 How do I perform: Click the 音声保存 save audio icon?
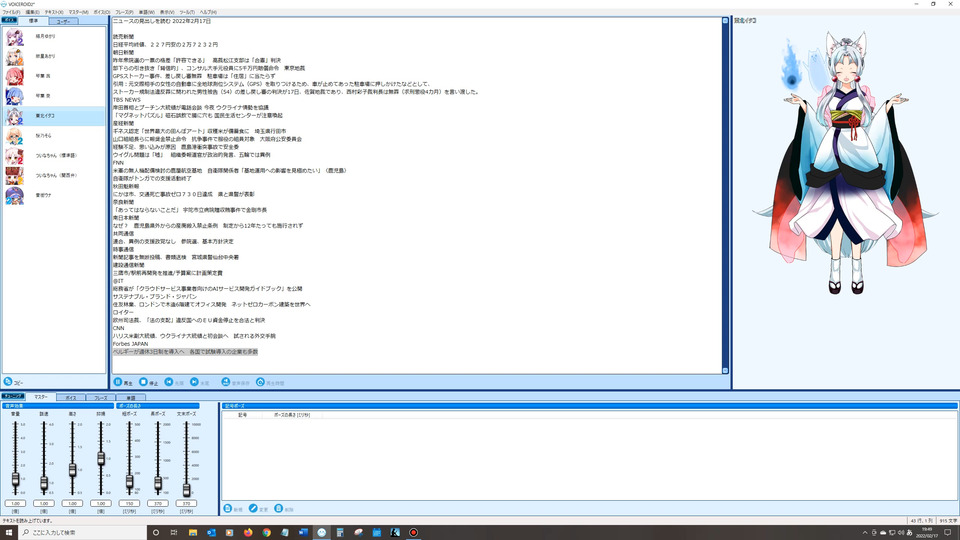(x=225, y=382)
